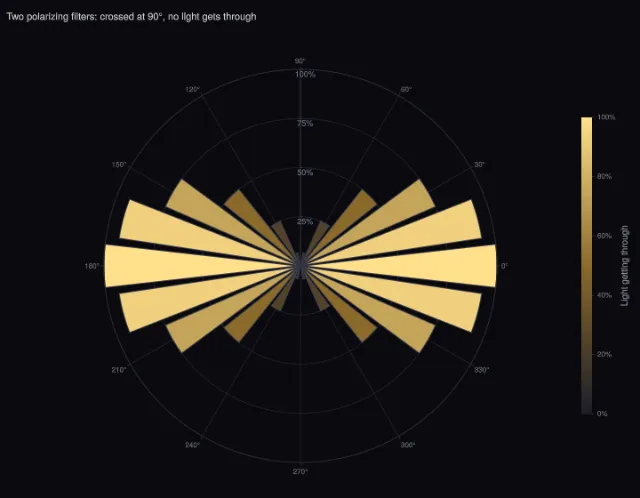Click the 20% tick on the colorbar
Viewport: 640px width, 498px height.
coord(604,354)
